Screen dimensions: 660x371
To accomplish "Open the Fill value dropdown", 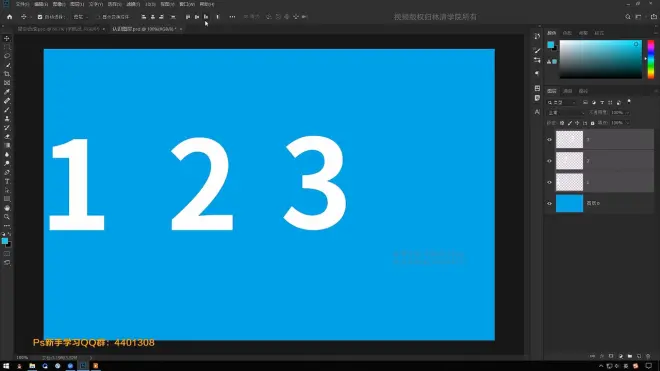I will [x=627, y=123].
